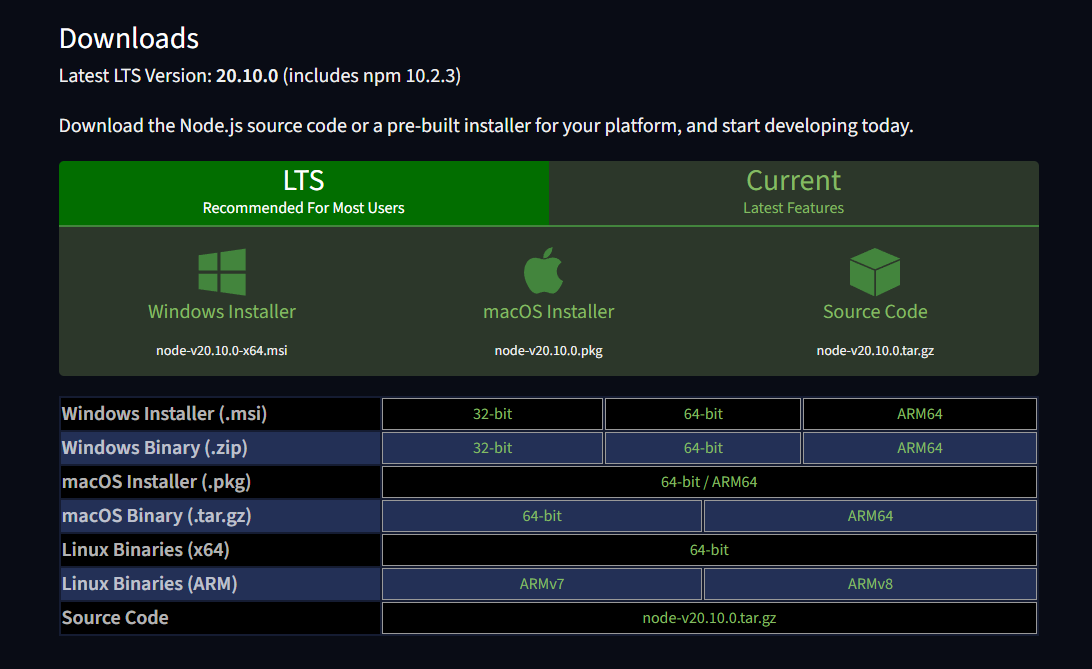Download node-v20.10.0-x64.msi file
This screenshot has width=1092, height=669.
(x=221, y=350)
